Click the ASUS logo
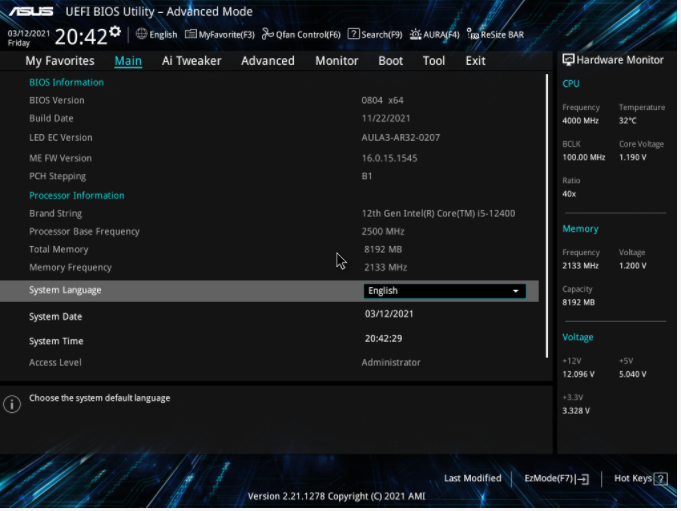 pos(31,11)
